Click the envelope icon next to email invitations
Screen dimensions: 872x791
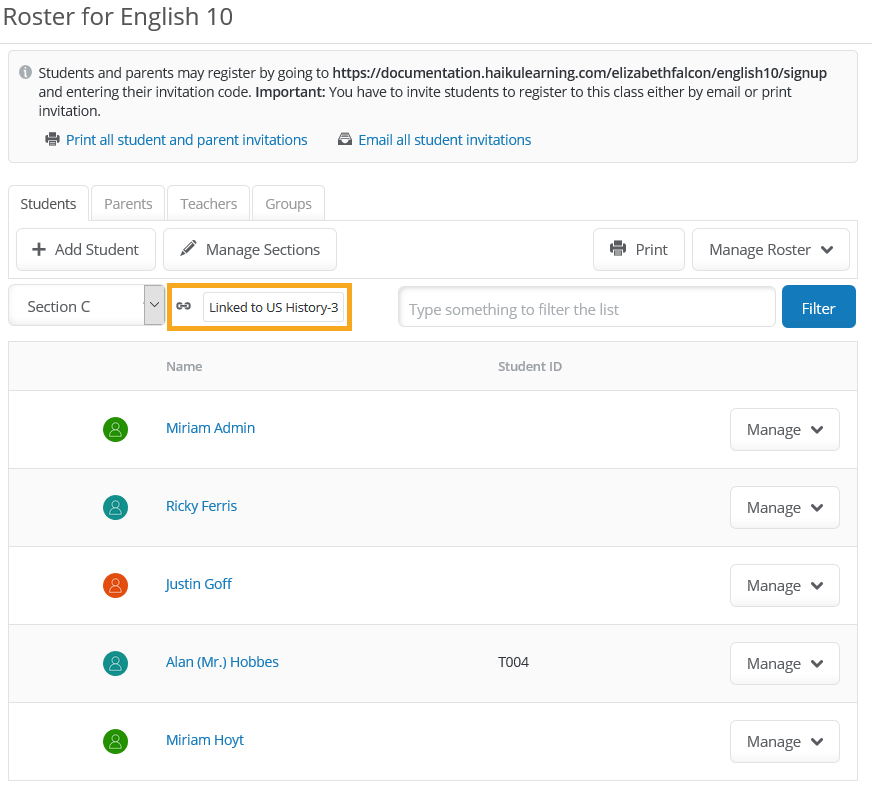pos(345,139)
